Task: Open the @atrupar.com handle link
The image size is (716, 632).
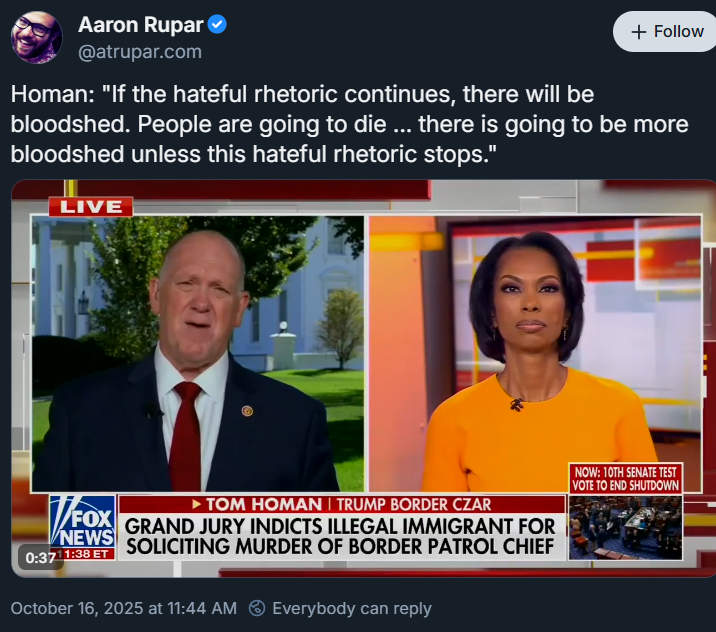Action: pos(140,52)
